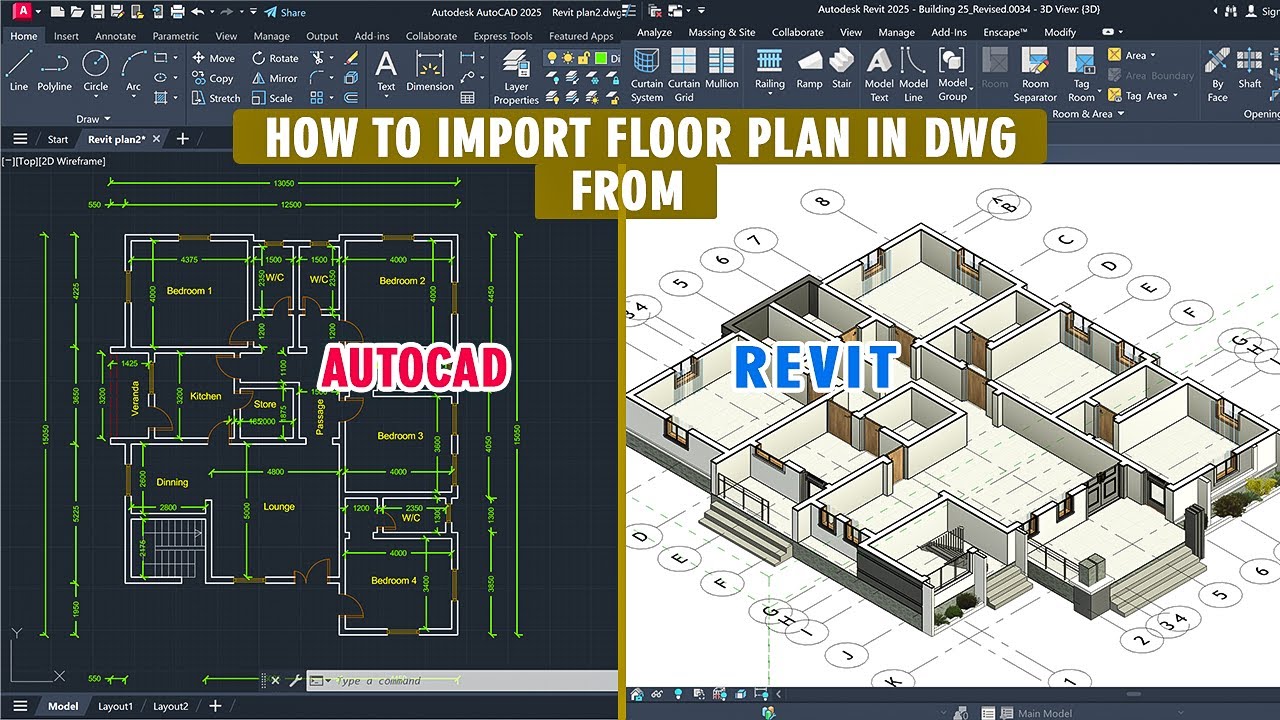Click the Rotate tool
1280x720 pixels.
point(275,58)
